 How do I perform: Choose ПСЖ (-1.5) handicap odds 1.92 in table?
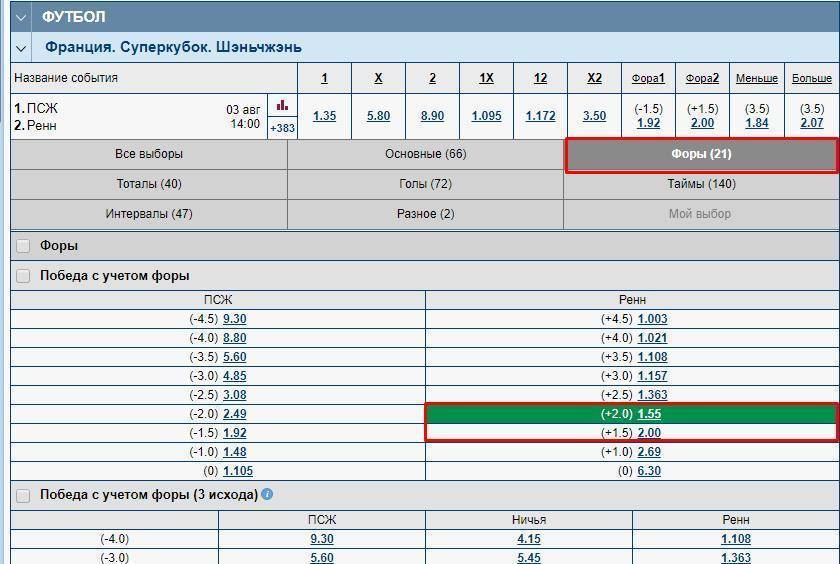click(x=234, y=433)
